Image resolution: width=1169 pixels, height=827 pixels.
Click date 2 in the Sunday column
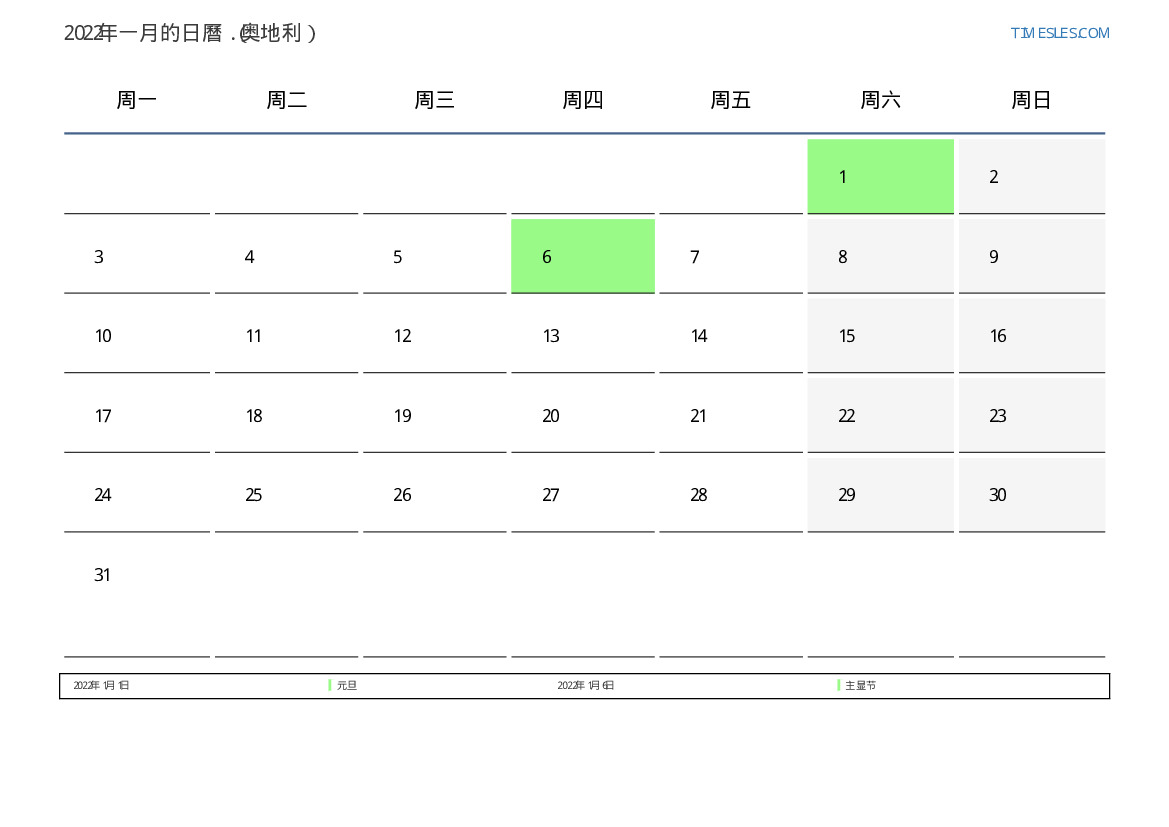click(994, 177)
